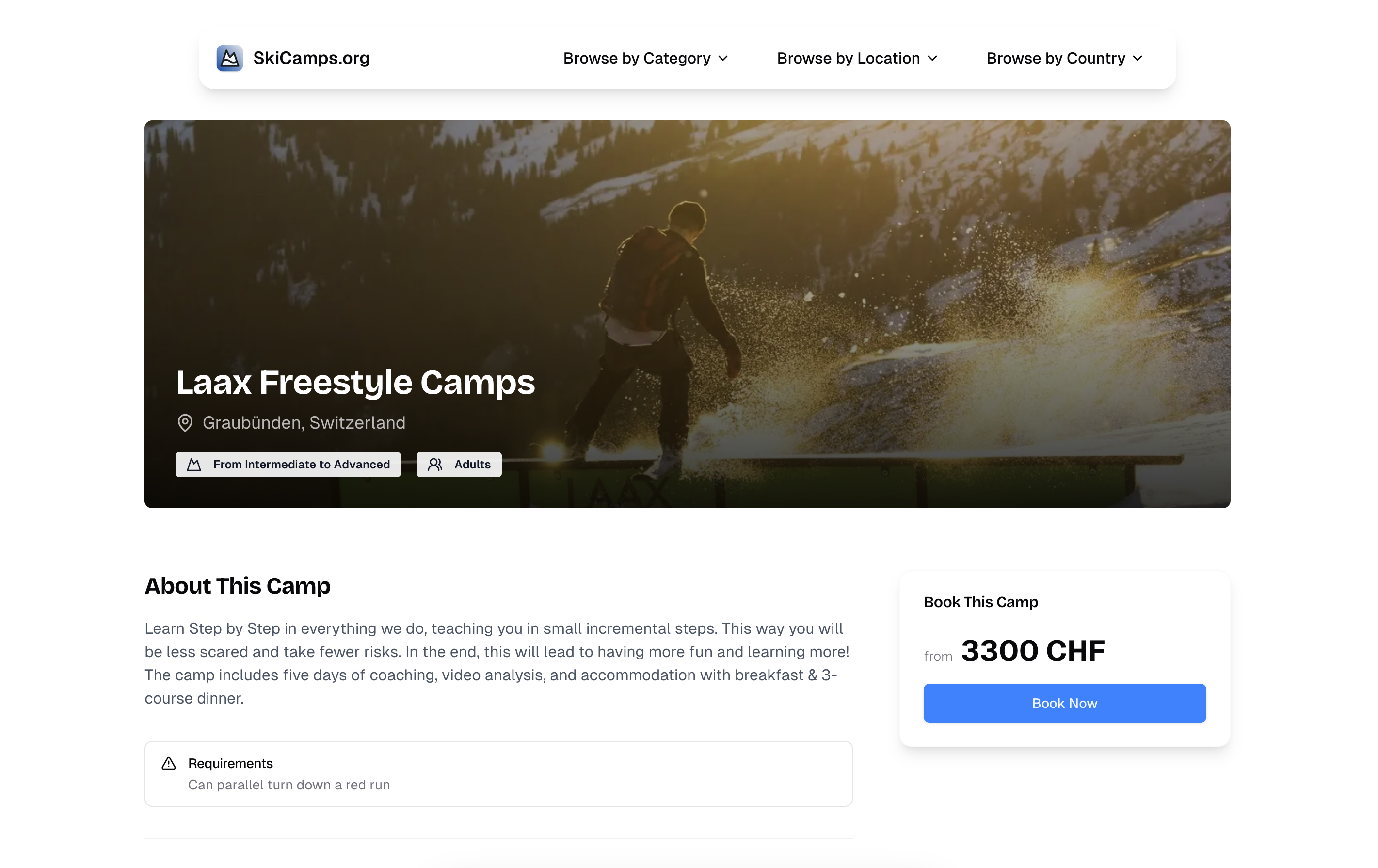The image size is (1378, 868).
Task: Click the 3300 CHF price text
Action: (x=1033, y=651)
